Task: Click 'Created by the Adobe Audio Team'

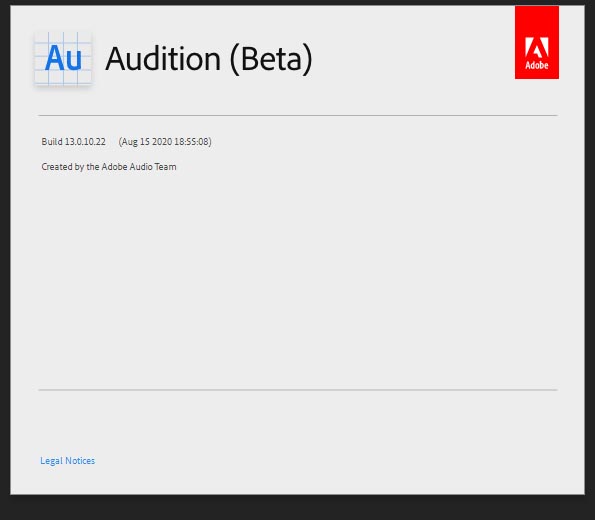Action: 109,167
